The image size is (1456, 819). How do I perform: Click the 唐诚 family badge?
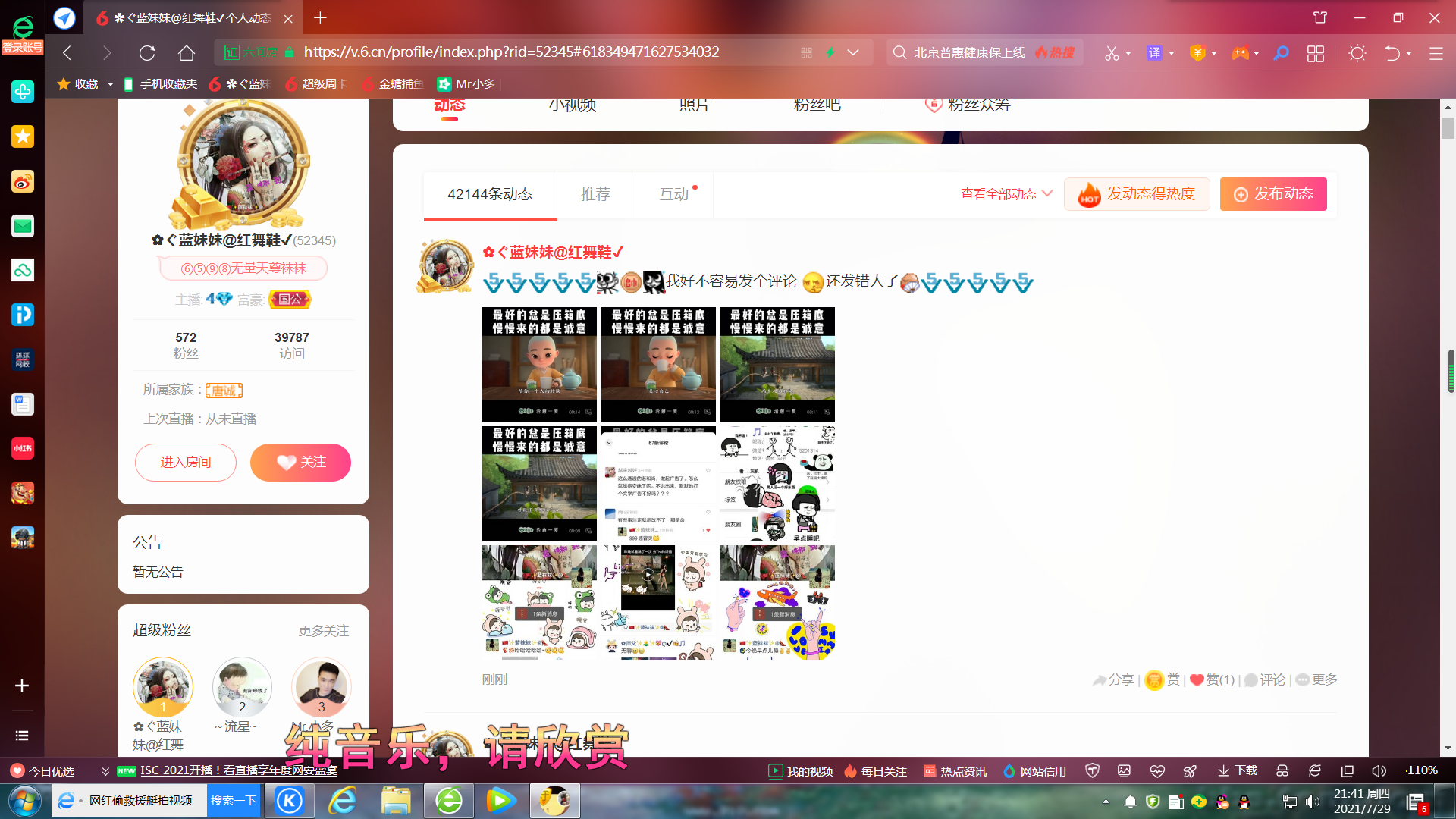click(x=224, y=391)
